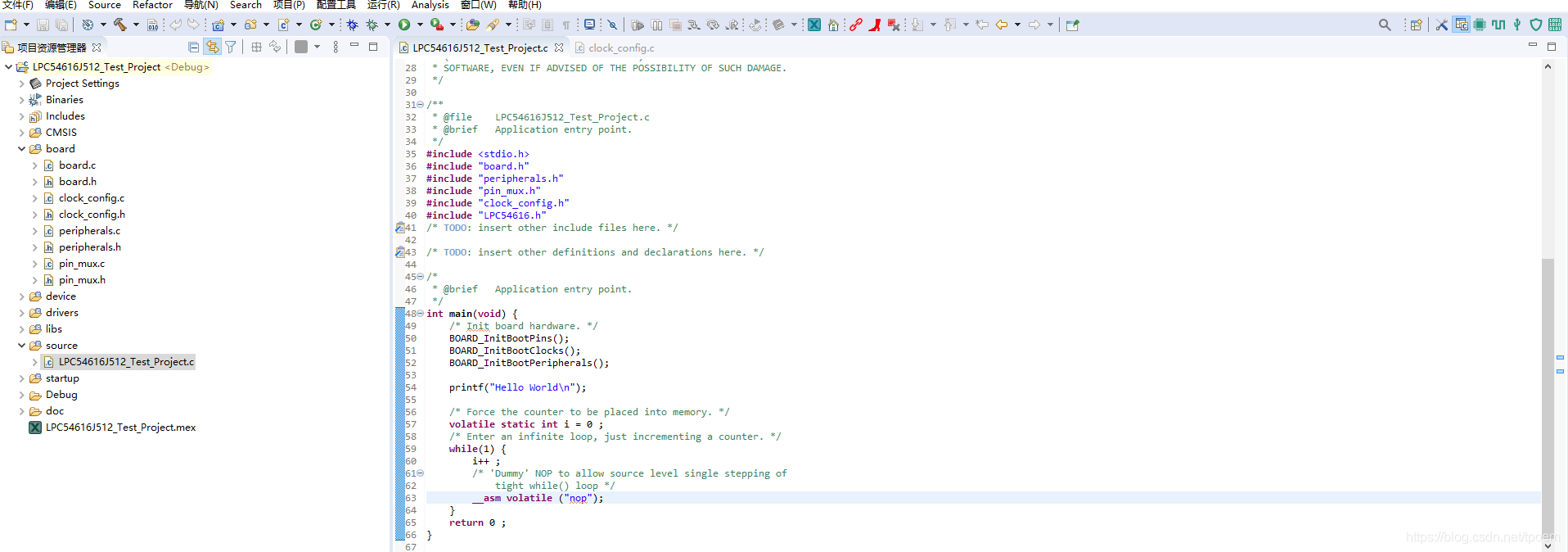
Task: Open the green USB-symbol Peripherals perspective
Action: pyautogui.click(x=1517, y=25)
